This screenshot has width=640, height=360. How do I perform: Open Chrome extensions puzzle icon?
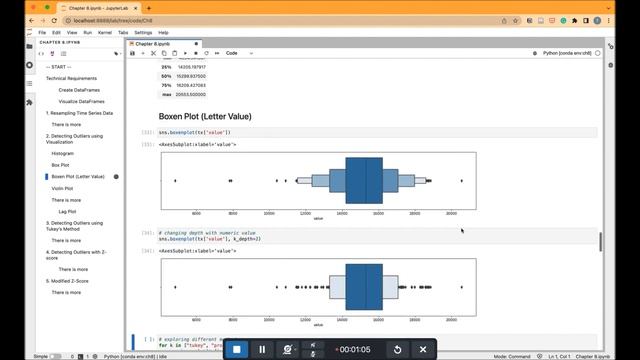coord(575,20)
